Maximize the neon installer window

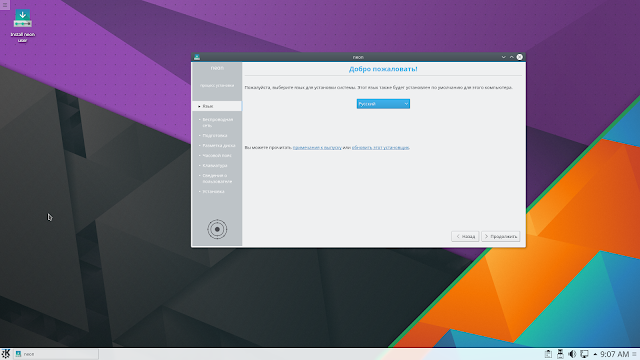tap(511, 57)
